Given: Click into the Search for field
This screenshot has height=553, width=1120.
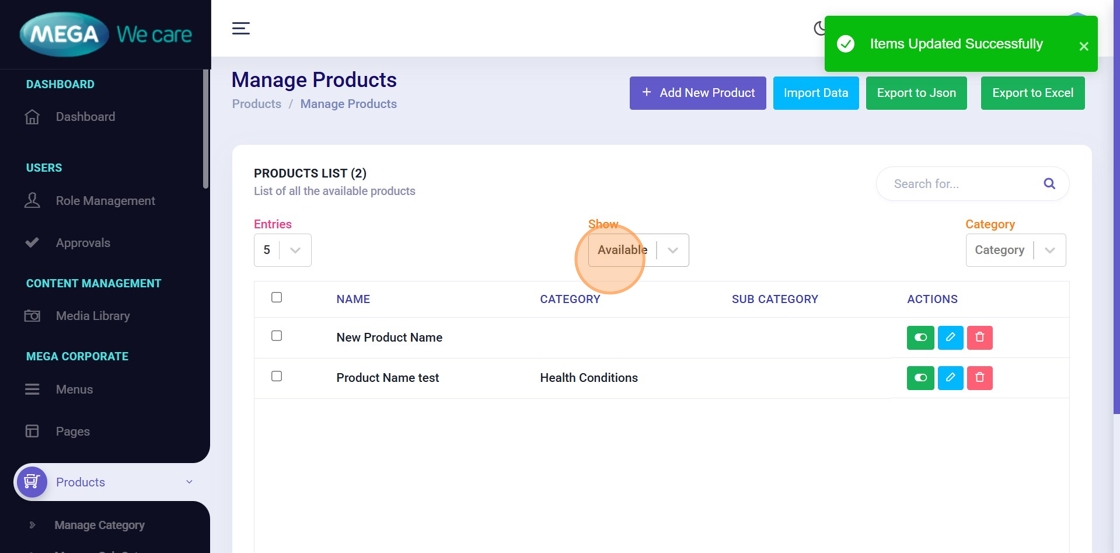Looking at the screenshot, I should point(960,184).
